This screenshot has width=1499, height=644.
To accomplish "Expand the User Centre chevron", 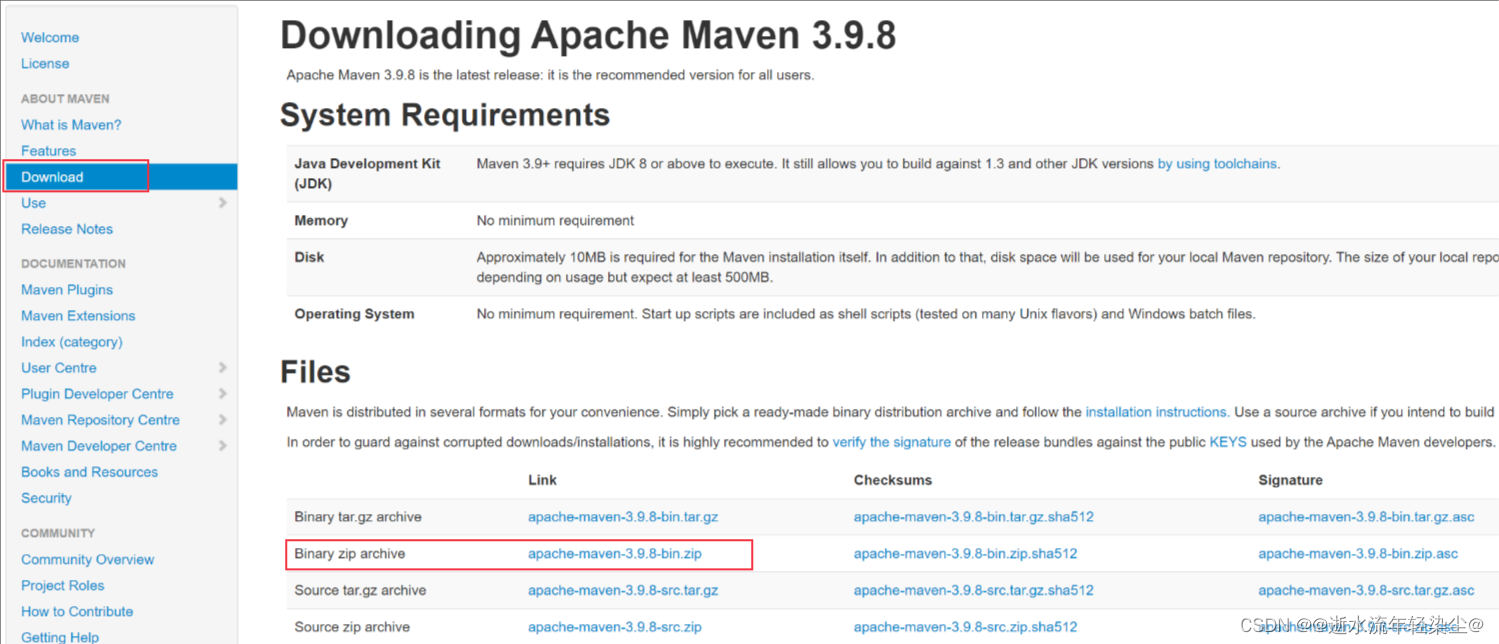I will pyautogui.click(x=222, y=368).
